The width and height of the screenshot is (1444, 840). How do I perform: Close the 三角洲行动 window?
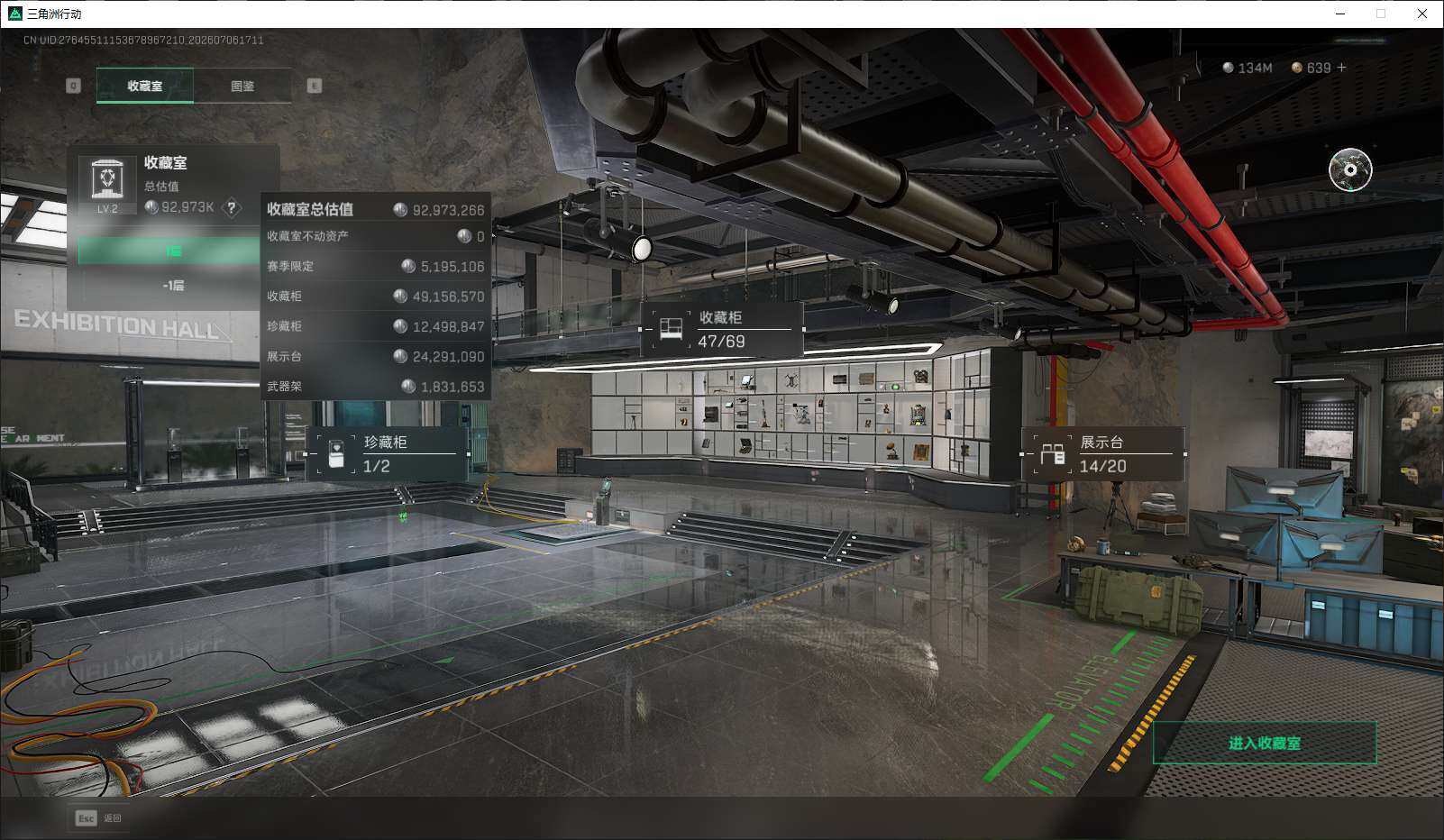(1422, 14)
